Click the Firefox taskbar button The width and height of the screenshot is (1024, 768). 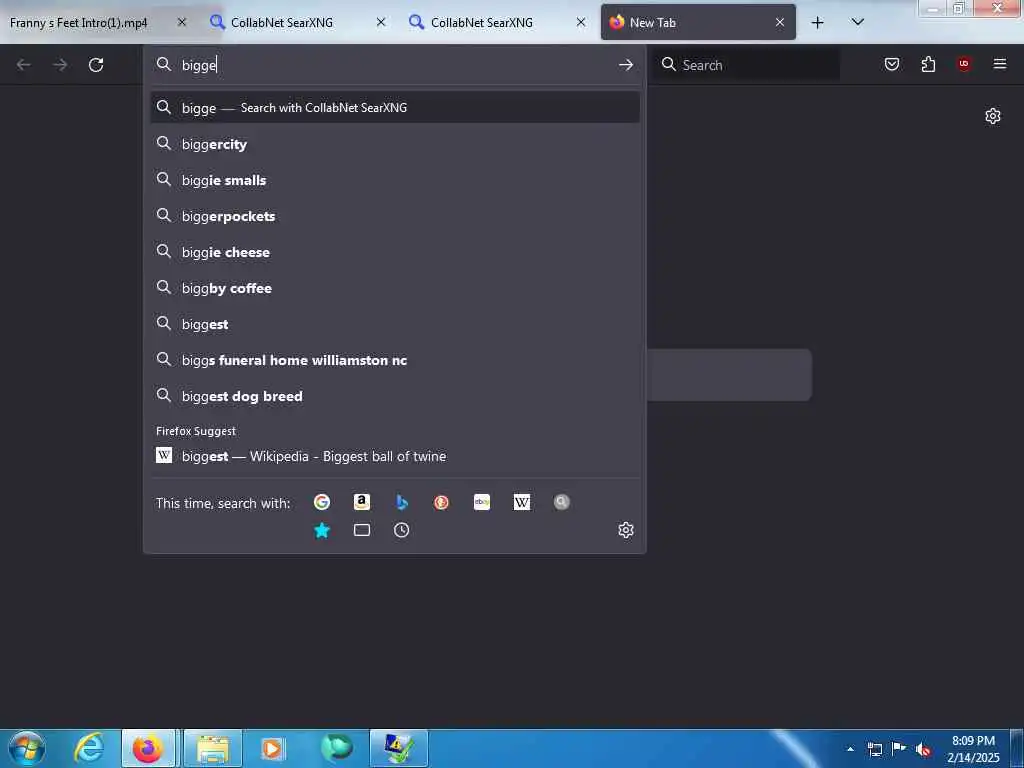coord(148,748)
